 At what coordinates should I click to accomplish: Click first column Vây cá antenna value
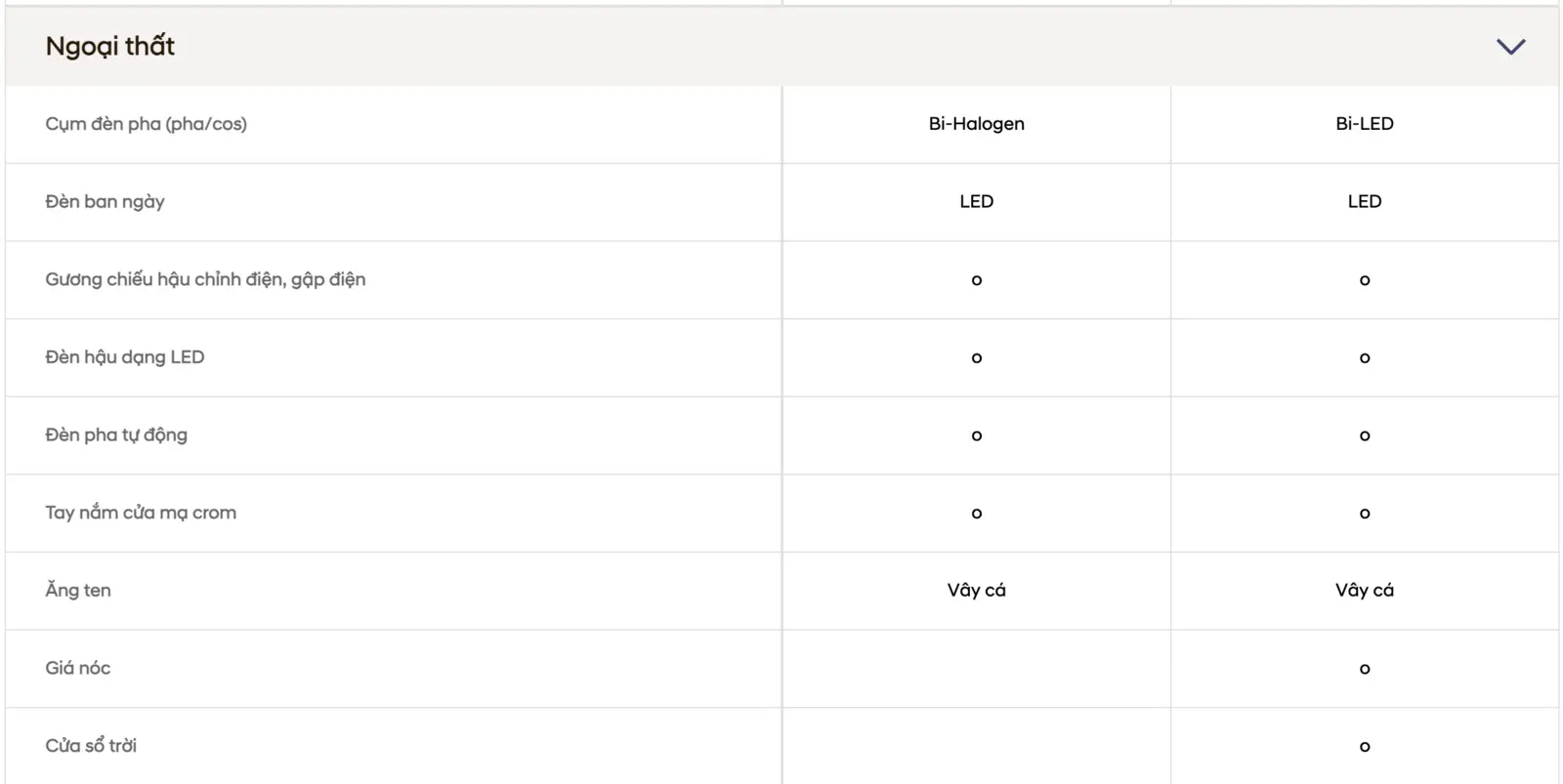tap(976, 590)
